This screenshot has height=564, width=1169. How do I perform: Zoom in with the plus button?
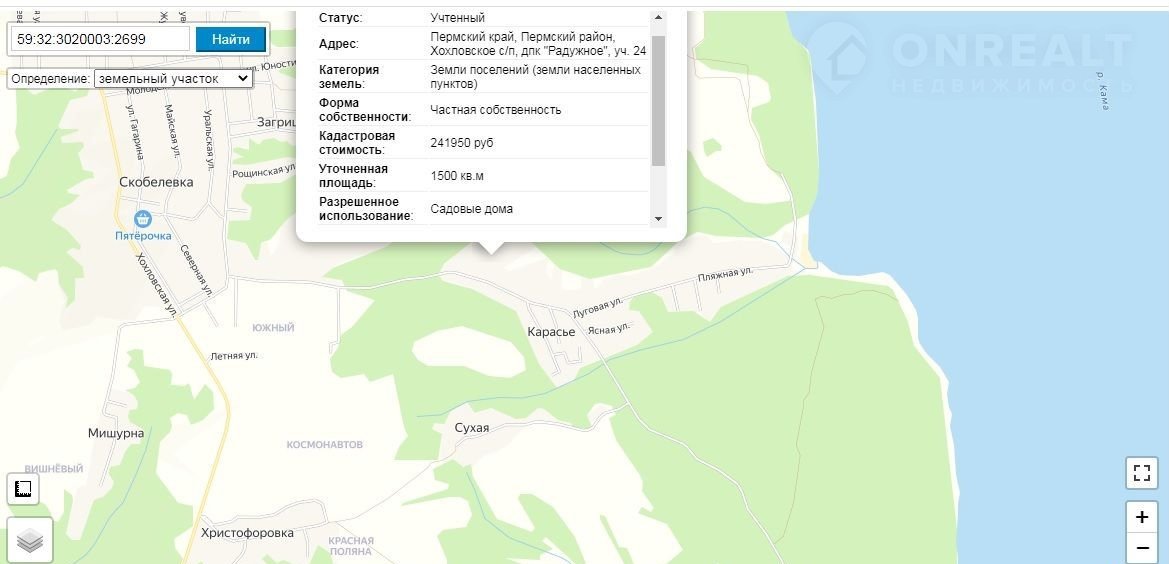click(1142, 517)
